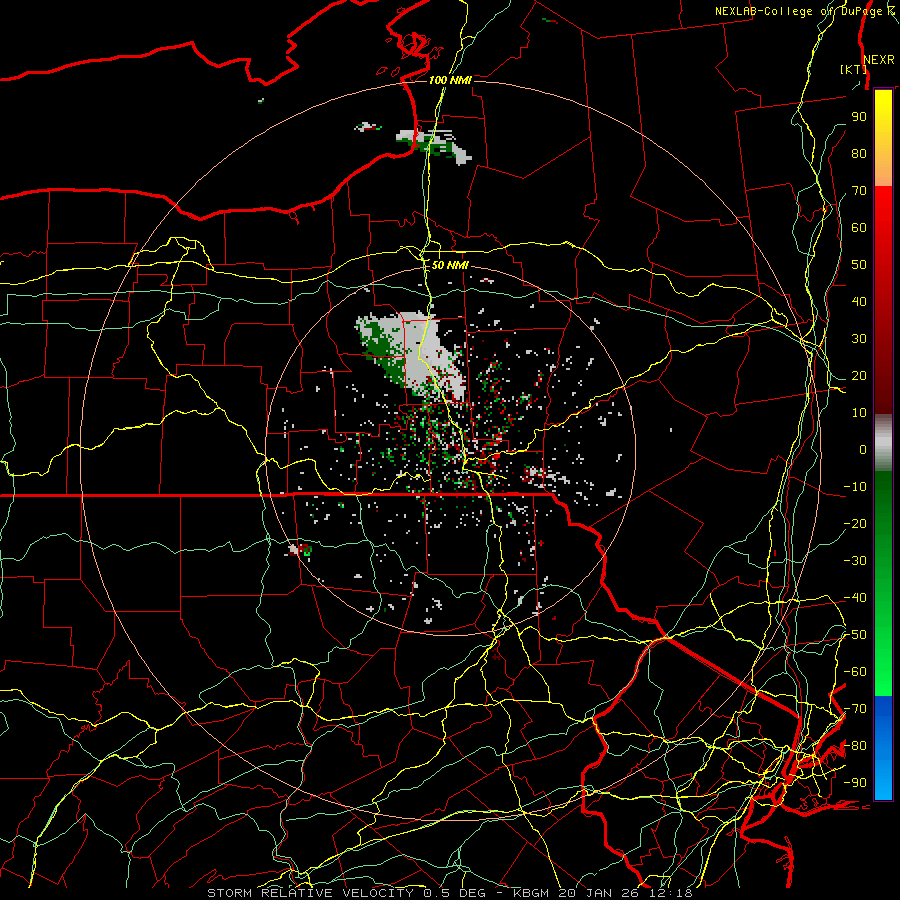Click the -80 value on velocity scale

coord(855,746)
